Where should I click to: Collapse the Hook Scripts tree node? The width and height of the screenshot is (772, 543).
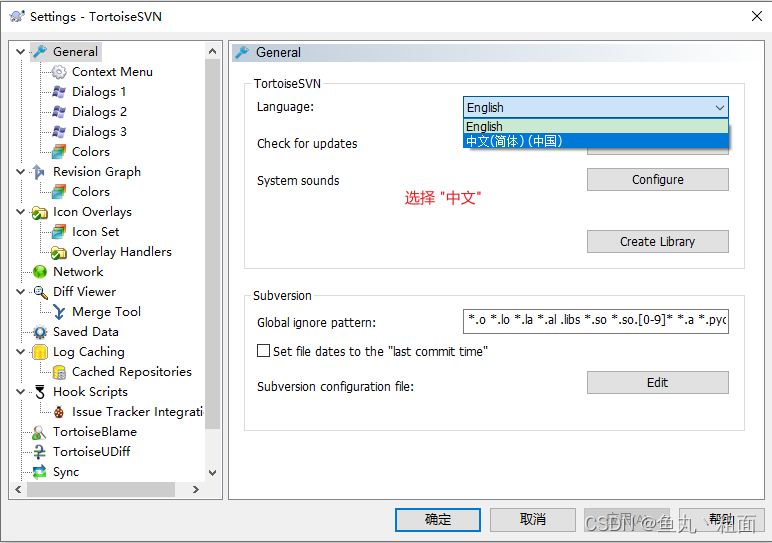point(20,392)
